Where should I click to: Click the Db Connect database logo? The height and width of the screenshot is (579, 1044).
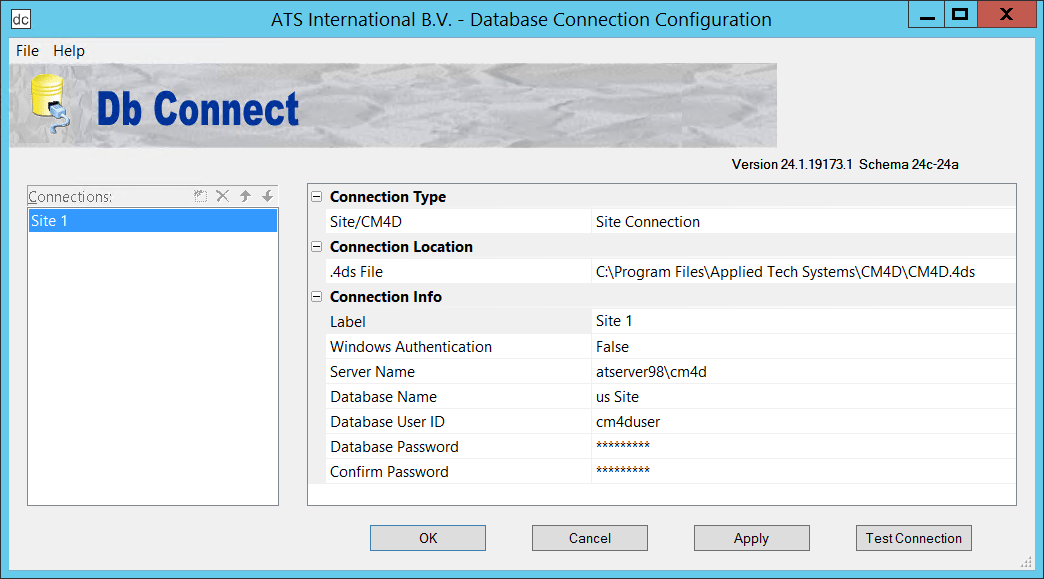(x=48, y=105)
